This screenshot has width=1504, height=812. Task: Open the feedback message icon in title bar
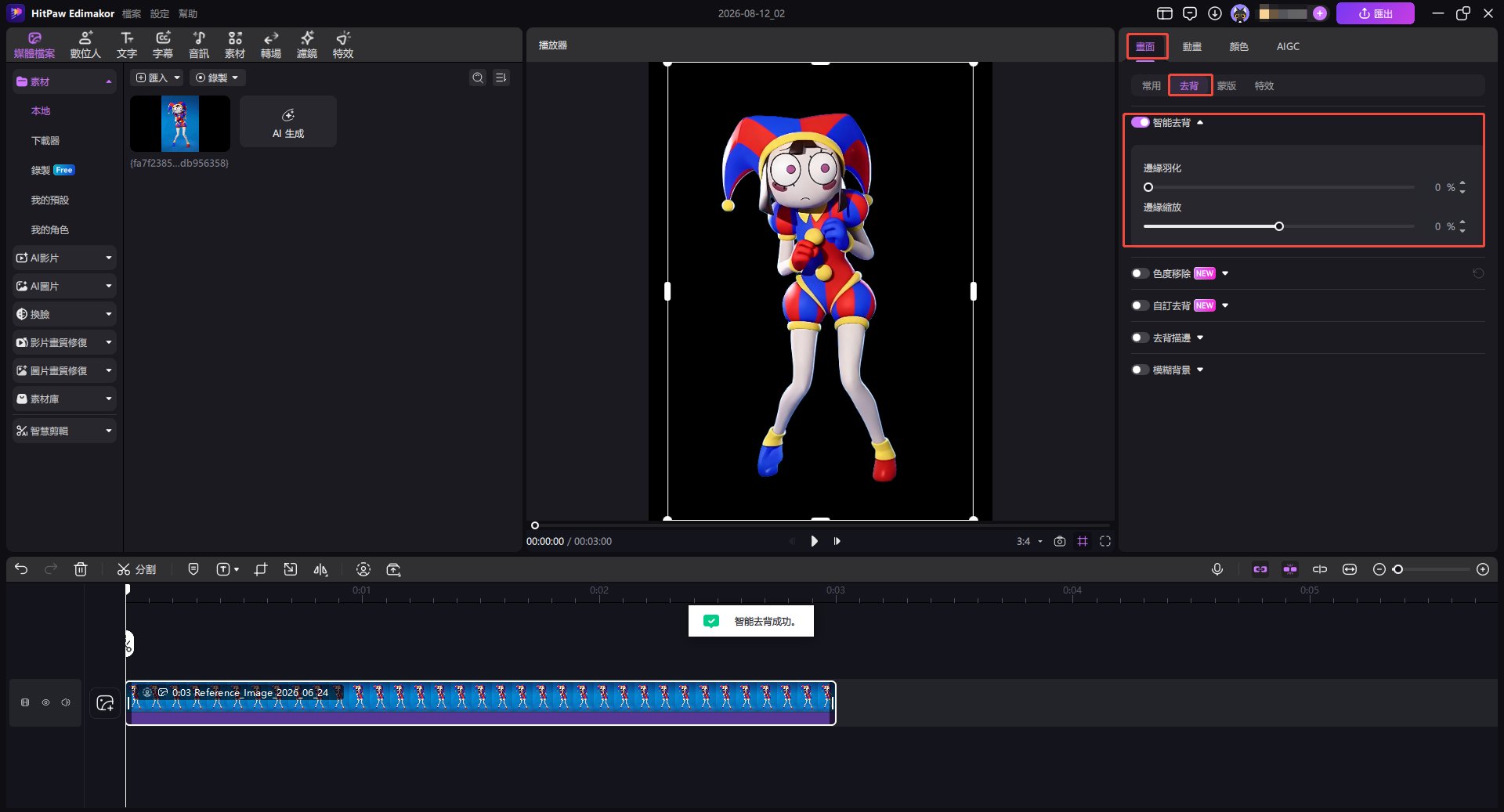coord(1190,13)
